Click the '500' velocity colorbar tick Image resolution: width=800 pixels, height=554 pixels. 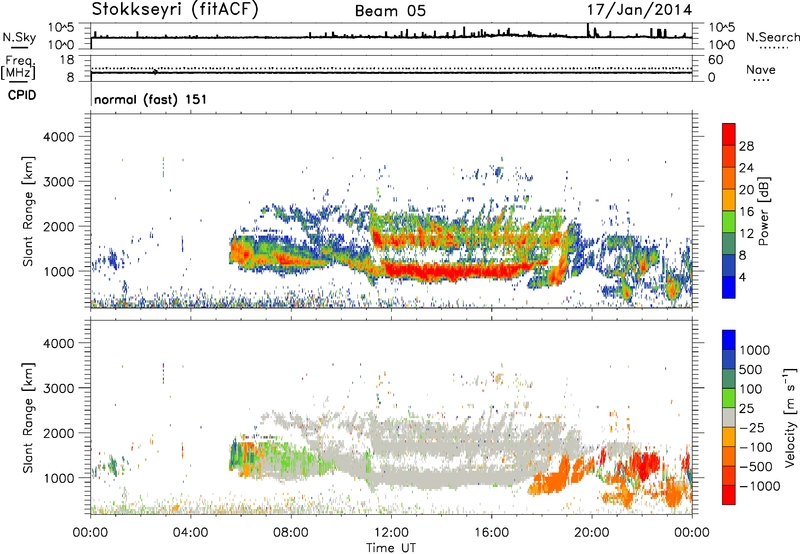coord(751,369)
